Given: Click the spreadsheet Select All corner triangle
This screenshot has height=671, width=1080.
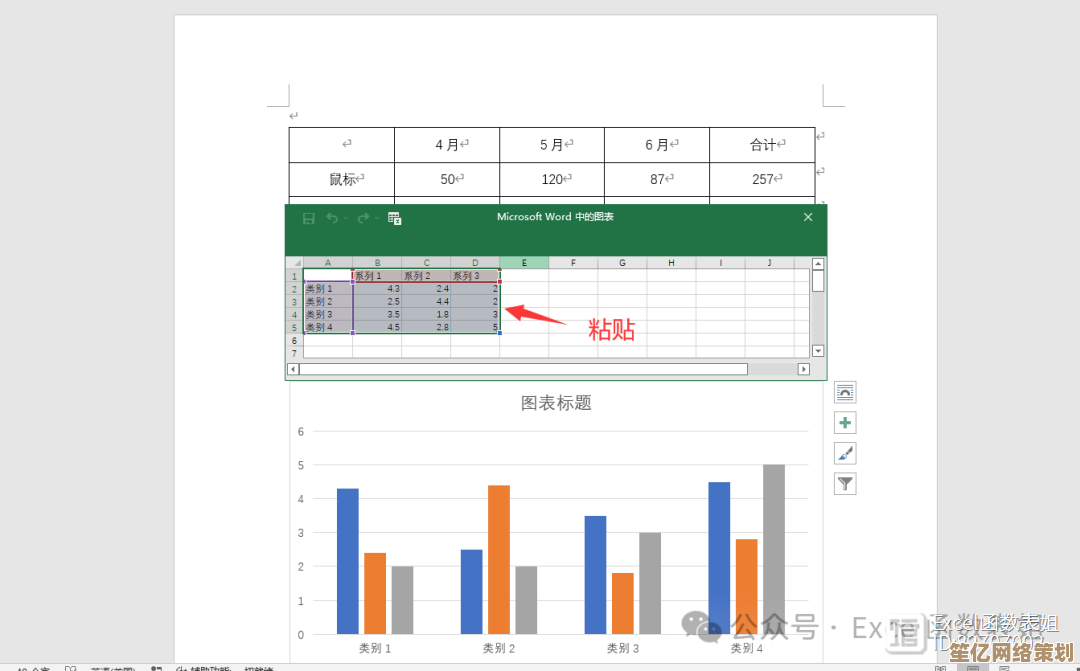Looking at the screenshot, I should tap(295, 263).
